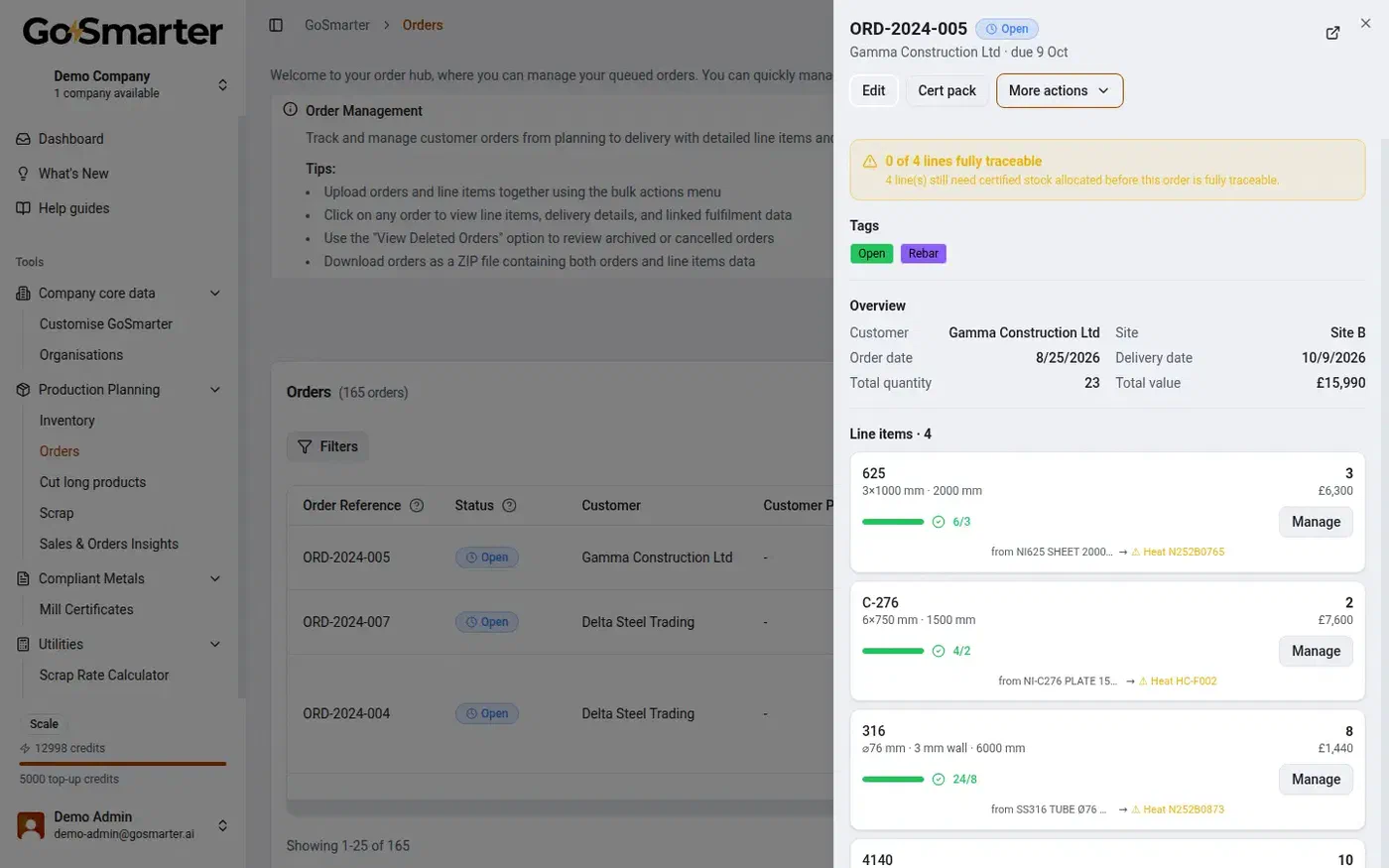The image size is (1389, 868).
Task: Click the traceability warning triangle icon
Action: 870,161
